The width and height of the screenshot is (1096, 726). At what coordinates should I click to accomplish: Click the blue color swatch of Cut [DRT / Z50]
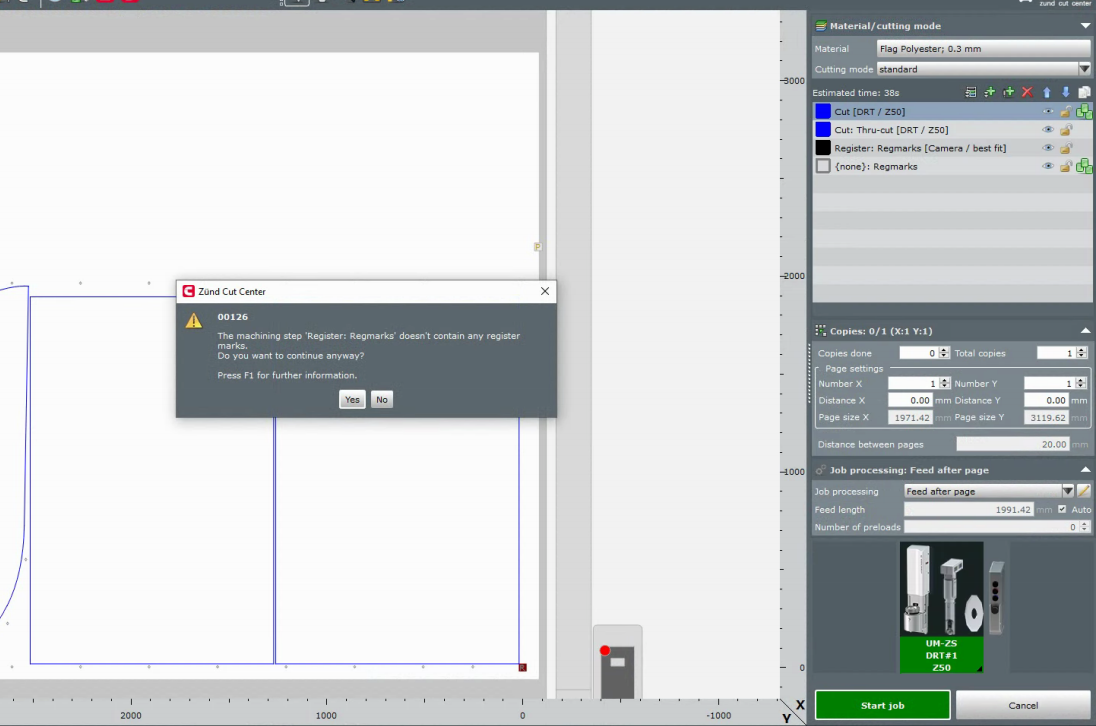coord(823,112)
